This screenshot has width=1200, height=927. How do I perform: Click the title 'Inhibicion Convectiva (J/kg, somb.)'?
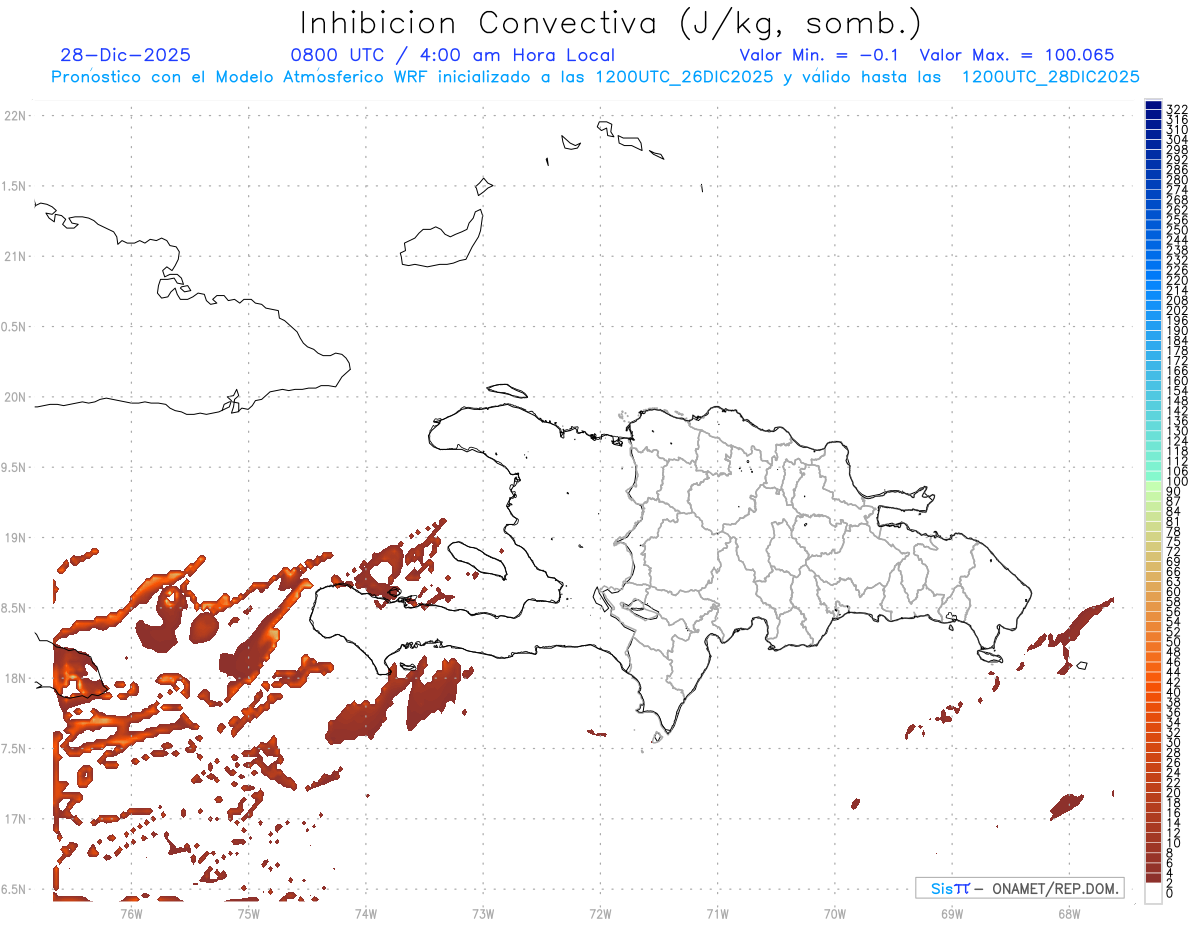(x=611, y=23)
